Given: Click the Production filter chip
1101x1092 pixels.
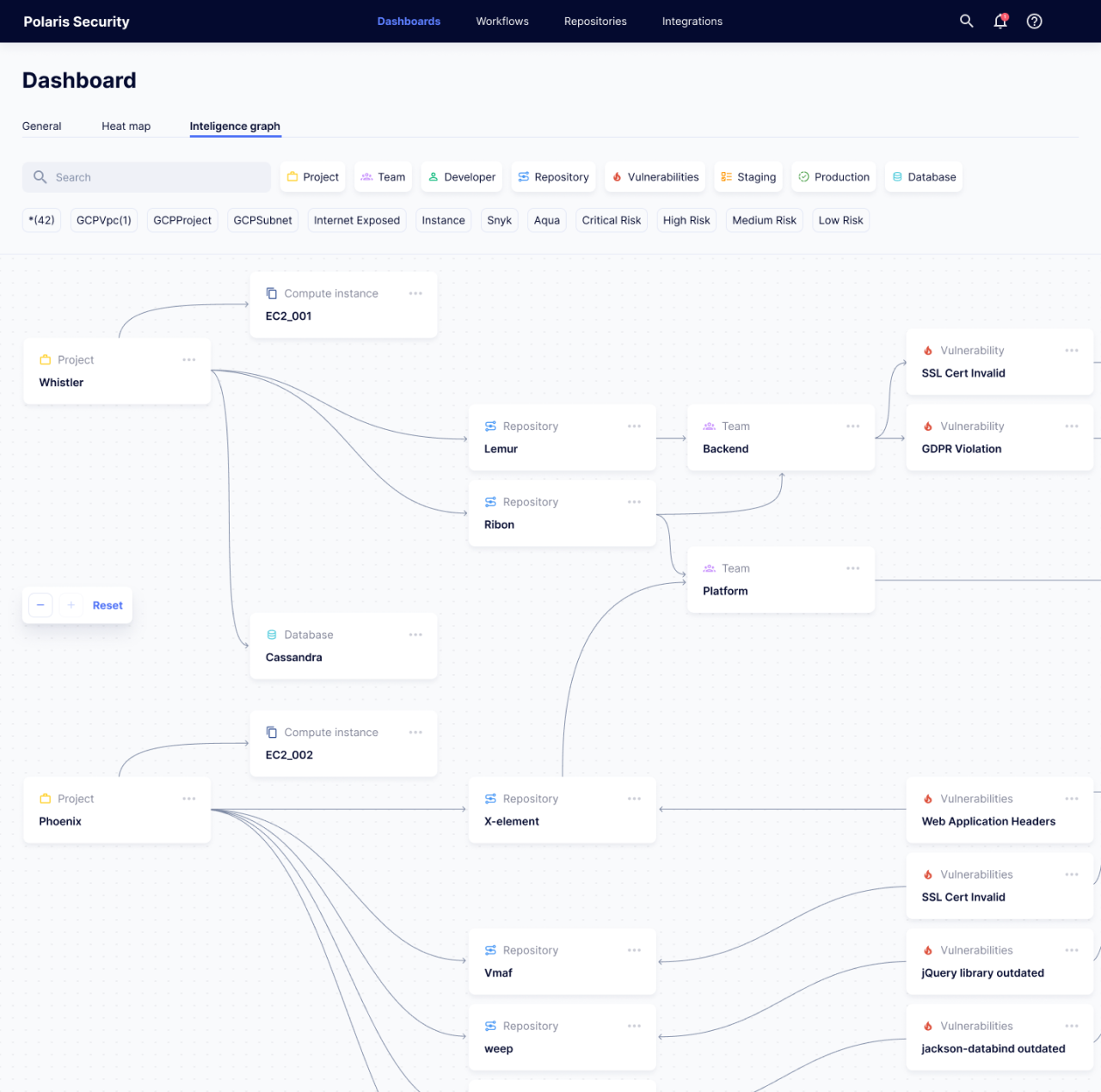Looking at the screenshot, I should [833, 176].
